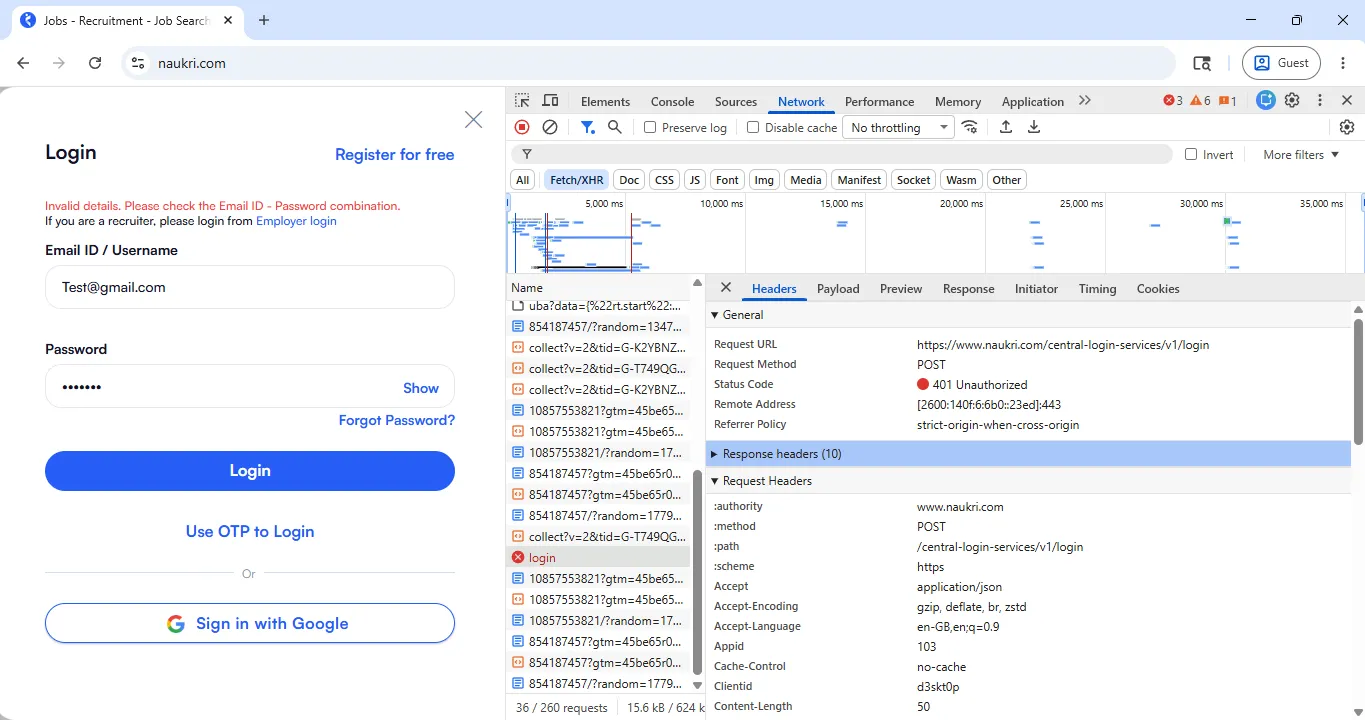Toggle the All request type filter
The width and height of the screenshot is (1365, 720).
[523, 180]
